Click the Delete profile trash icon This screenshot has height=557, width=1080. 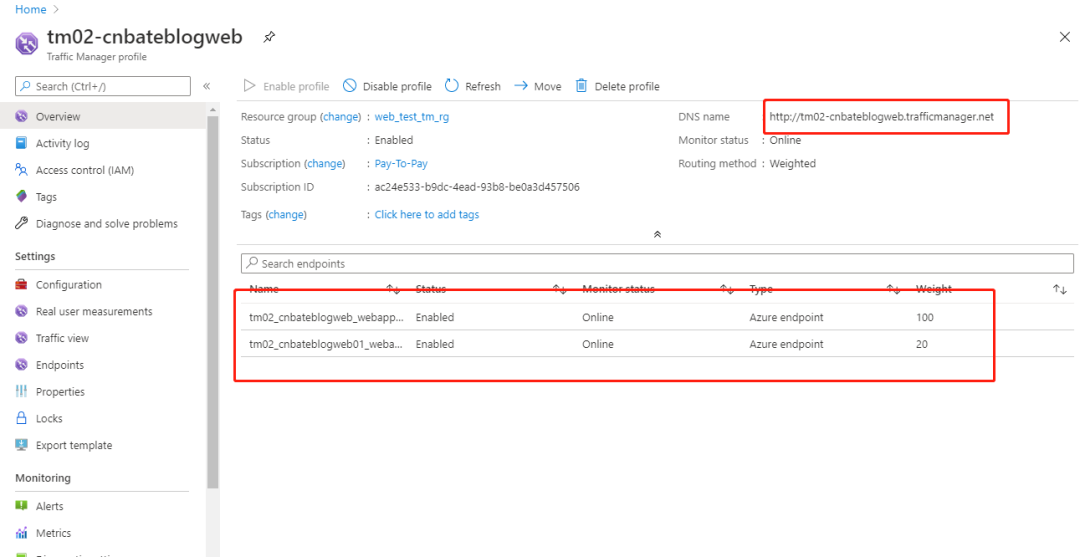click(x=581, y=86)
